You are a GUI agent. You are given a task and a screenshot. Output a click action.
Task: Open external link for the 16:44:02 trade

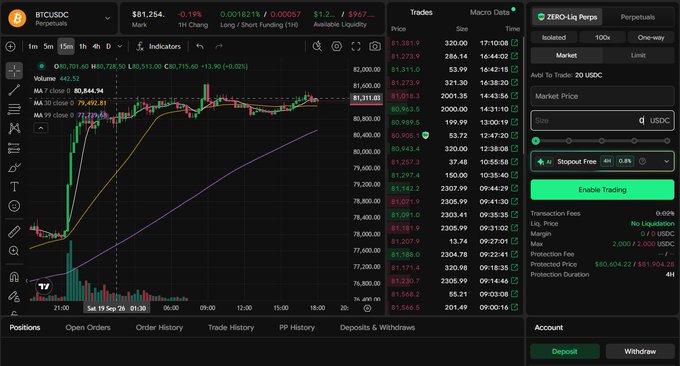click(514, 56)
